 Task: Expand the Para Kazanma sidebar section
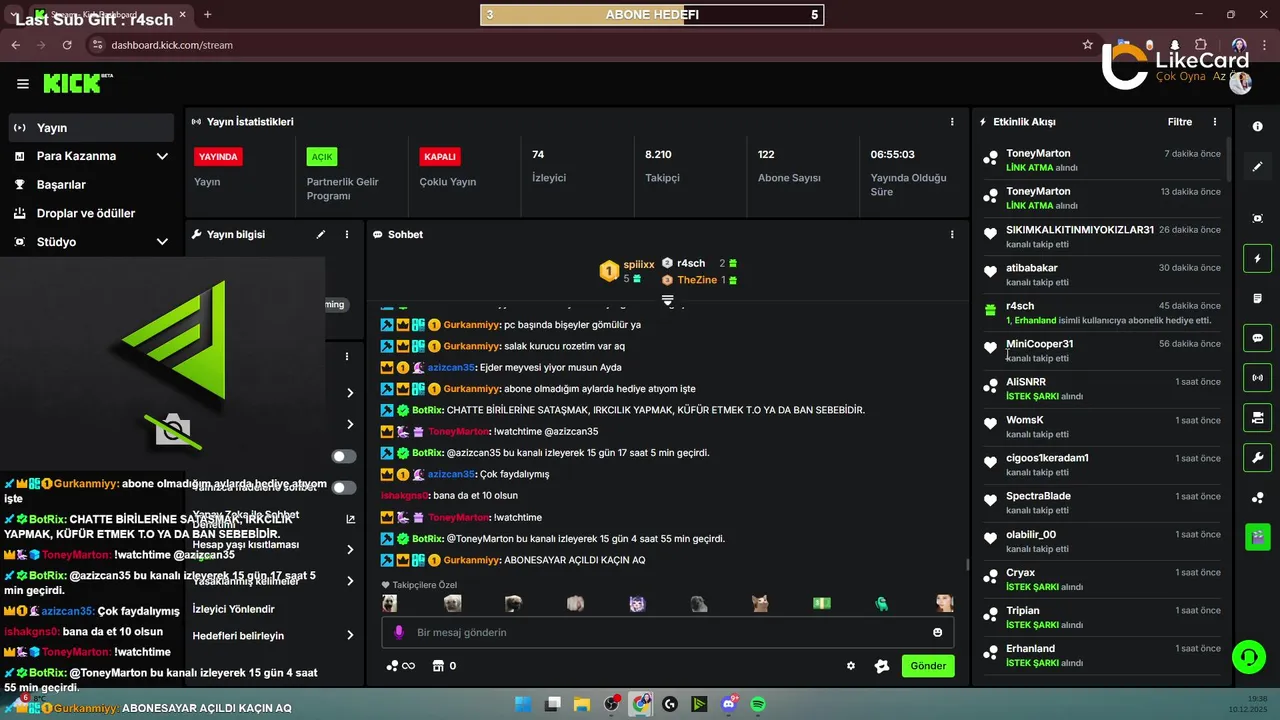tap(162, 156)
